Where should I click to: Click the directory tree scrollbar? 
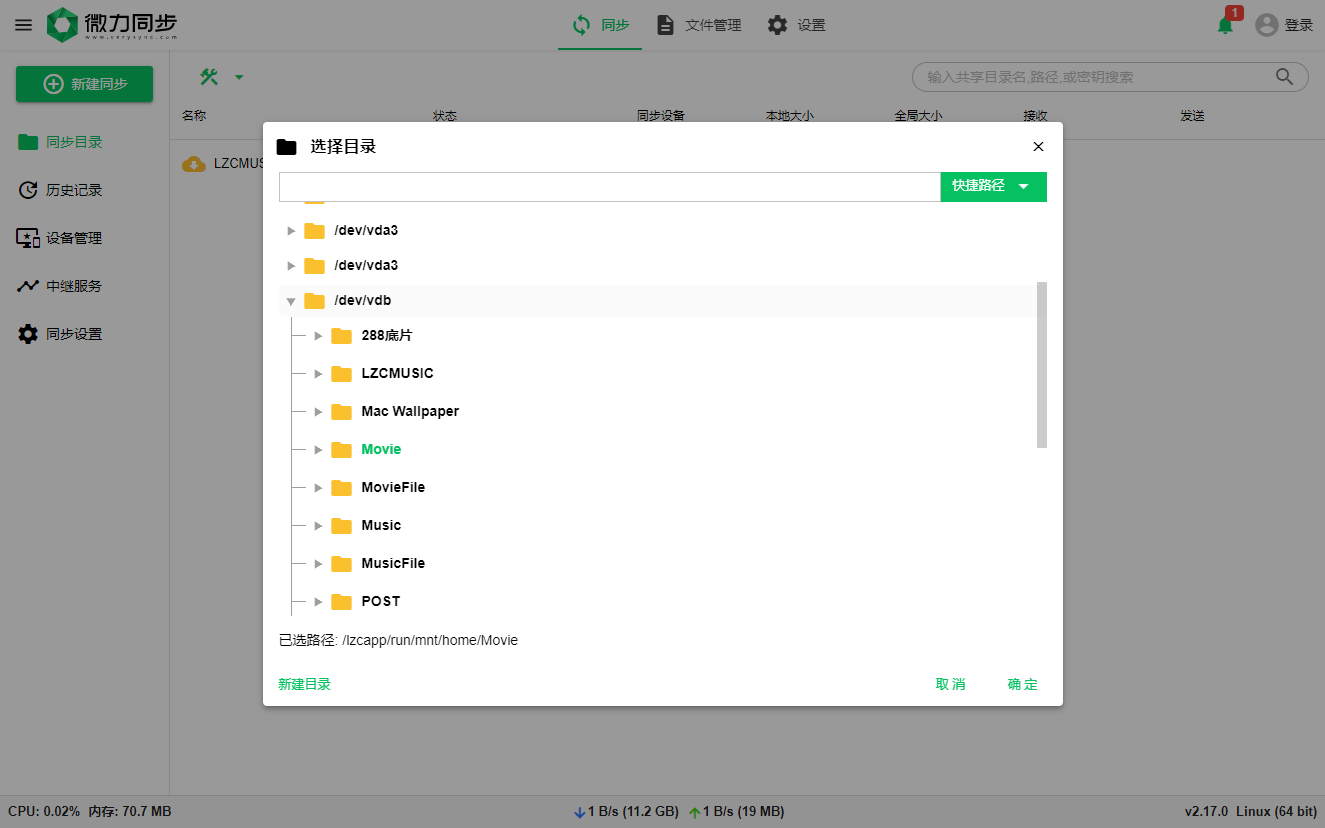pos(1042,364)
